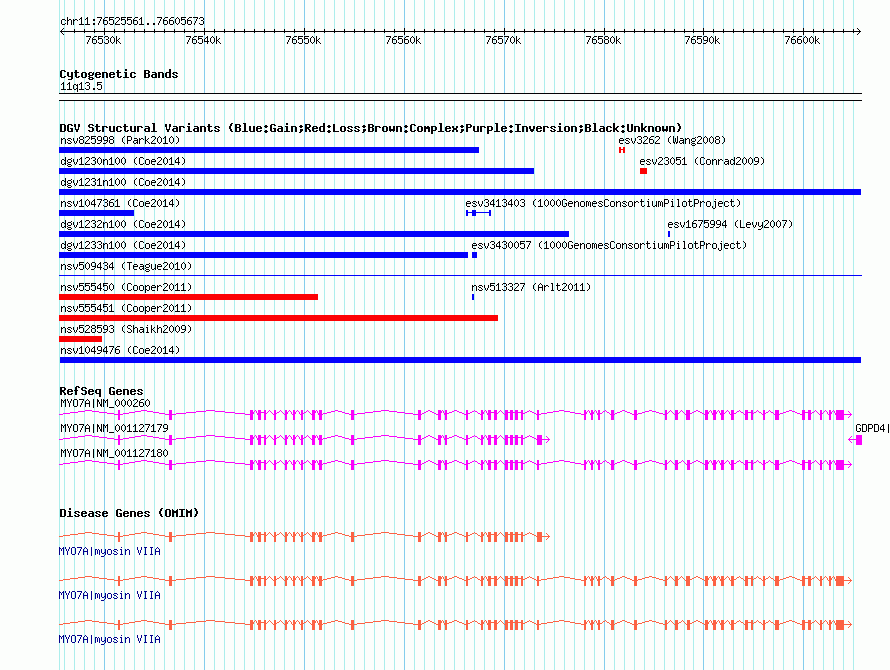Select the short nsv1047361 blue bar

pyautogui.click(x=96, y=213)
